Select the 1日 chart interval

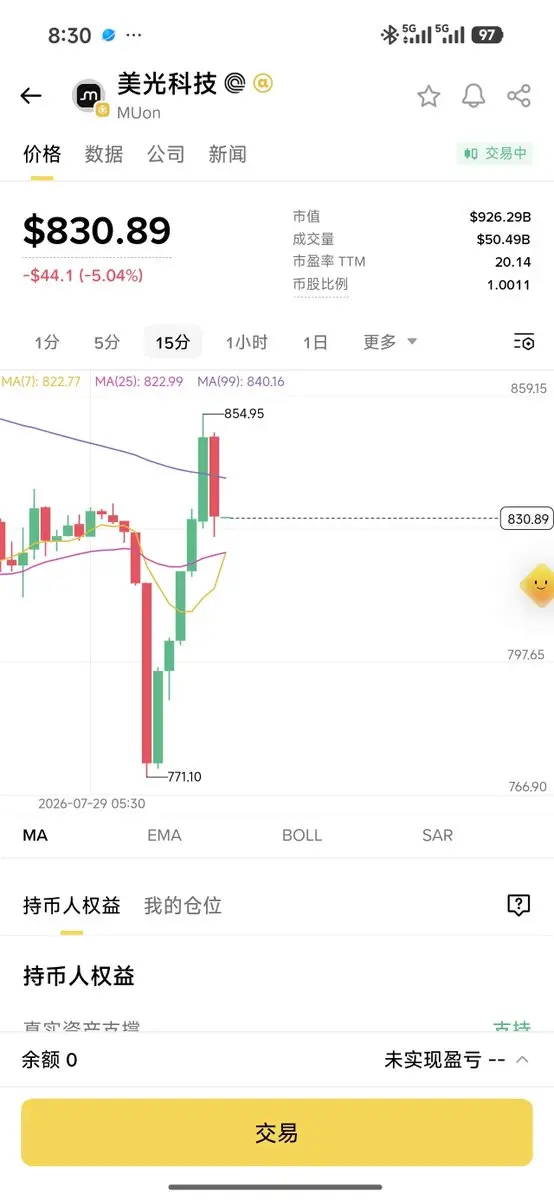315,342
